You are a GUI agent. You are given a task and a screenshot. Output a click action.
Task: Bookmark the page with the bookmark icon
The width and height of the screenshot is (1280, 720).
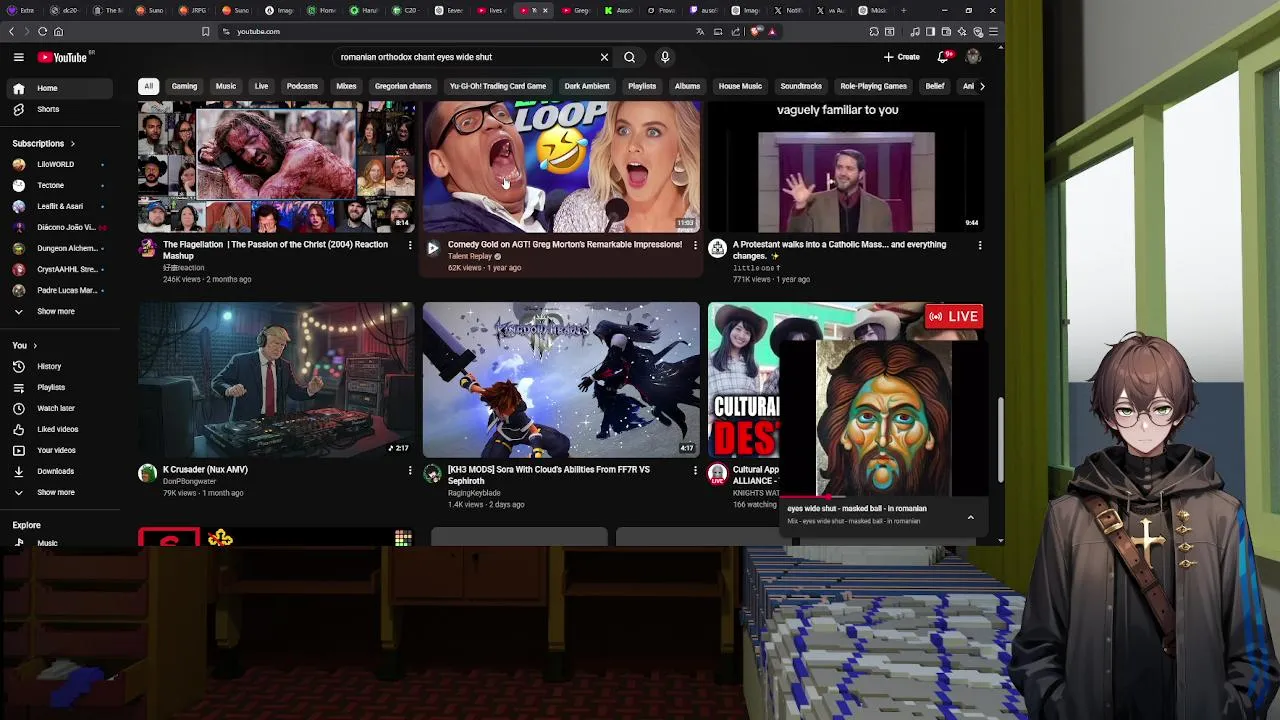pos(205,31)
